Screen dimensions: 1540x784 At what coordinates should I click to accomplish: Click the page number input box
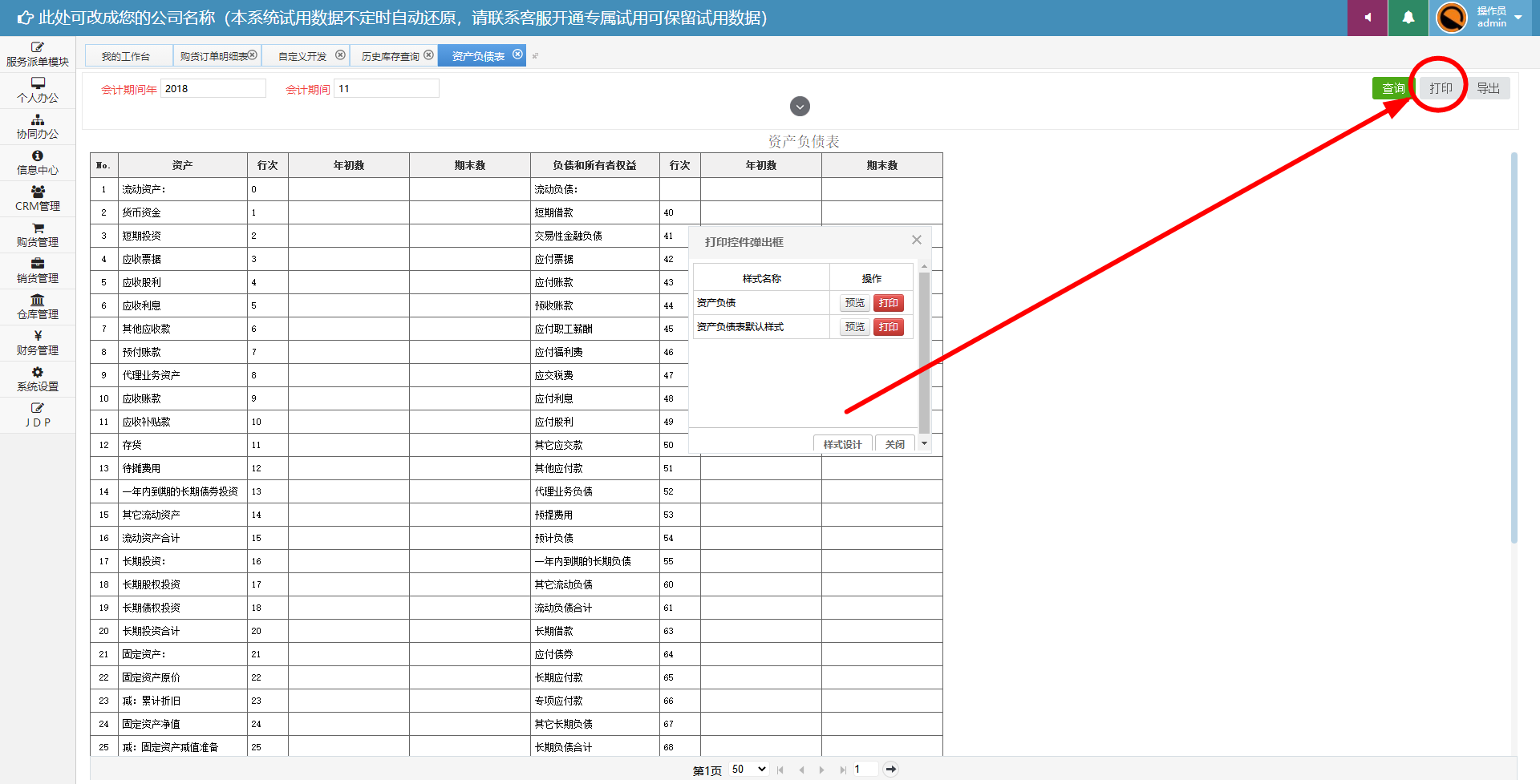tap(865, 770)
